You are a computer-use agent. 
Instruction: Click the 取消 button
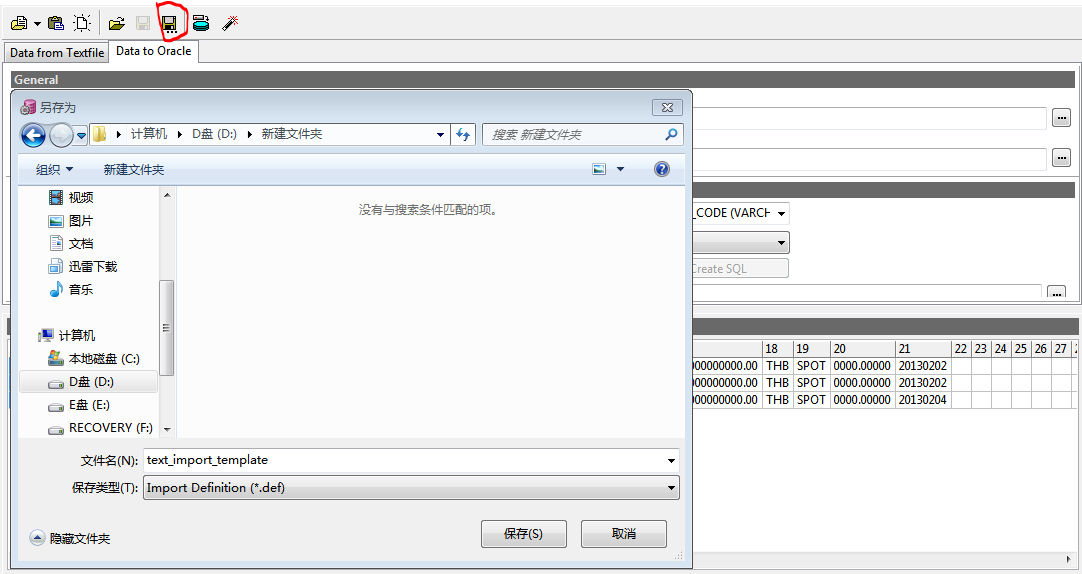(624, 534)
